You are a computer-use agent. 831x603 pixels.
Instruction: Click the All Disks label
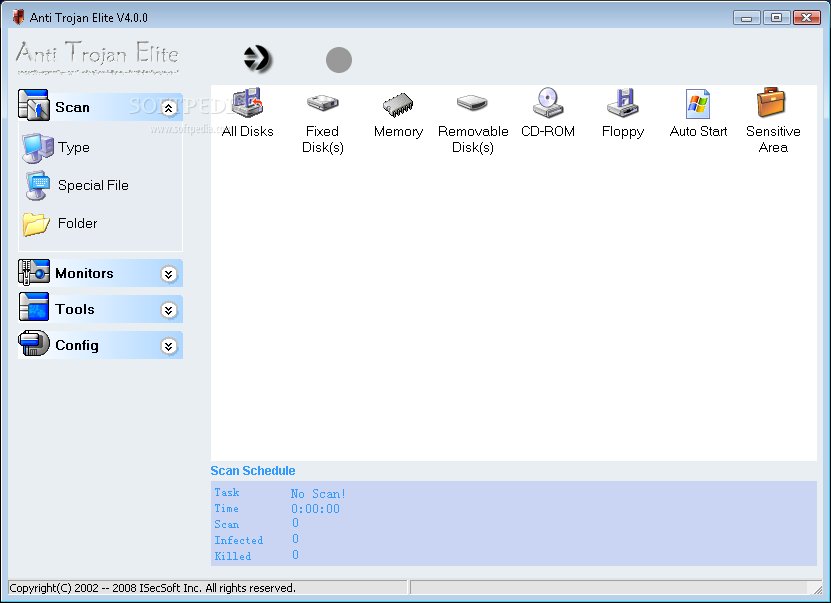(x=247, y=131)
